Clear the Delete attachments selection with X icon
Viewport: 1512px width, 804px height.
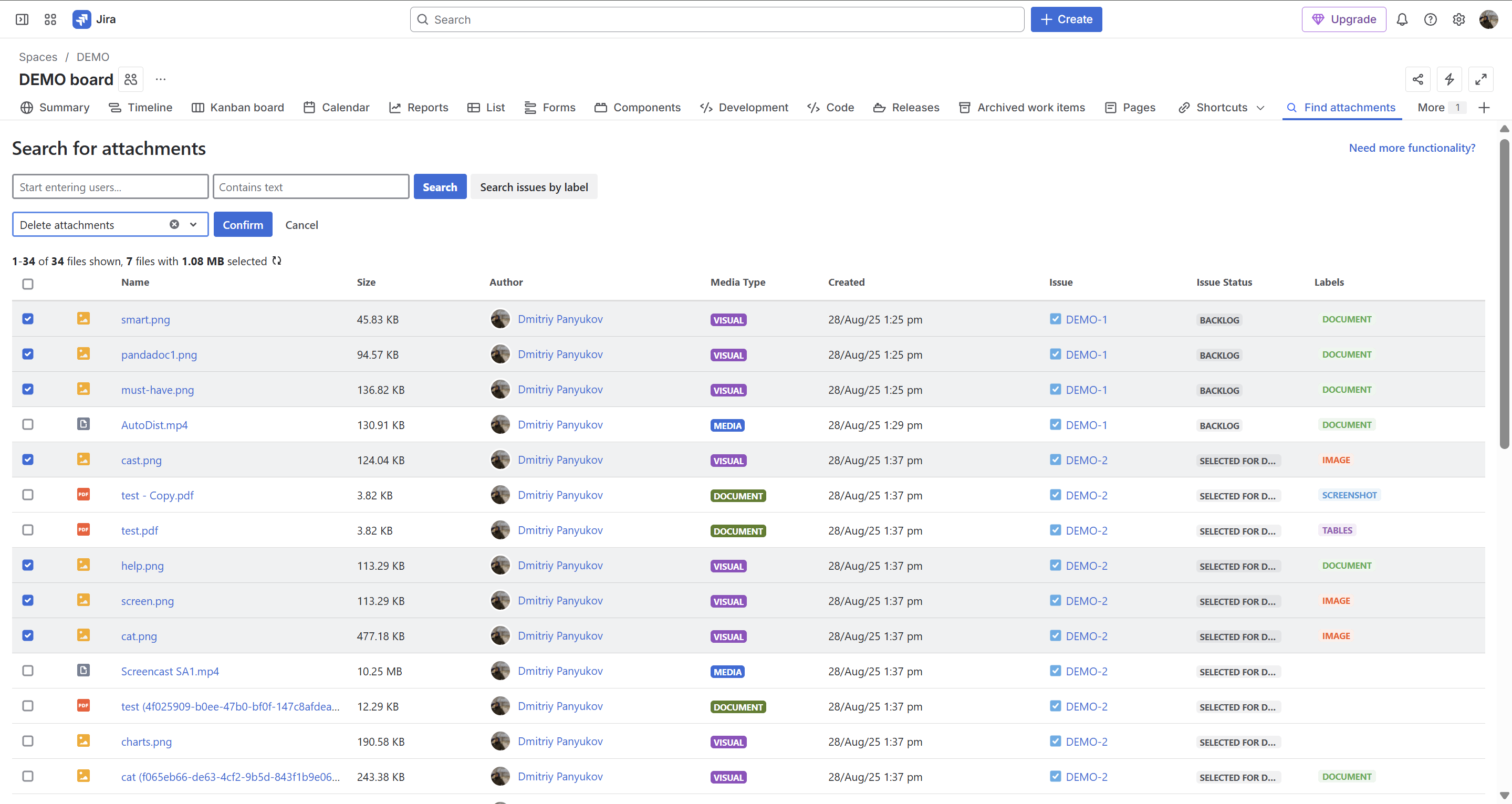tap(174, 224)
